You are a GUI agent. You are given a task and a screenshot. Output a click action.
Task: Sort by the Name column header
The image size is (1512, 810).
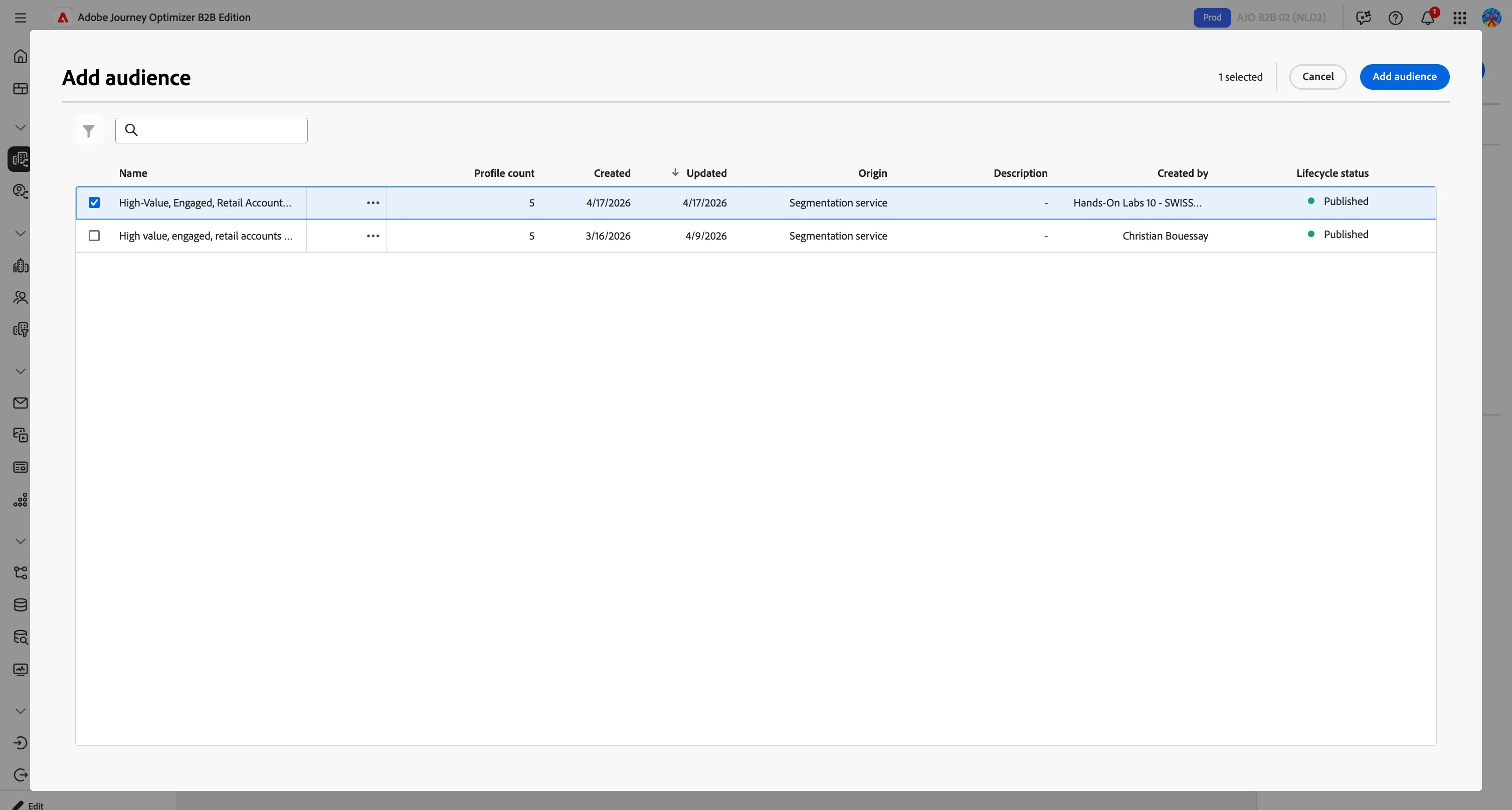(133, 173)
